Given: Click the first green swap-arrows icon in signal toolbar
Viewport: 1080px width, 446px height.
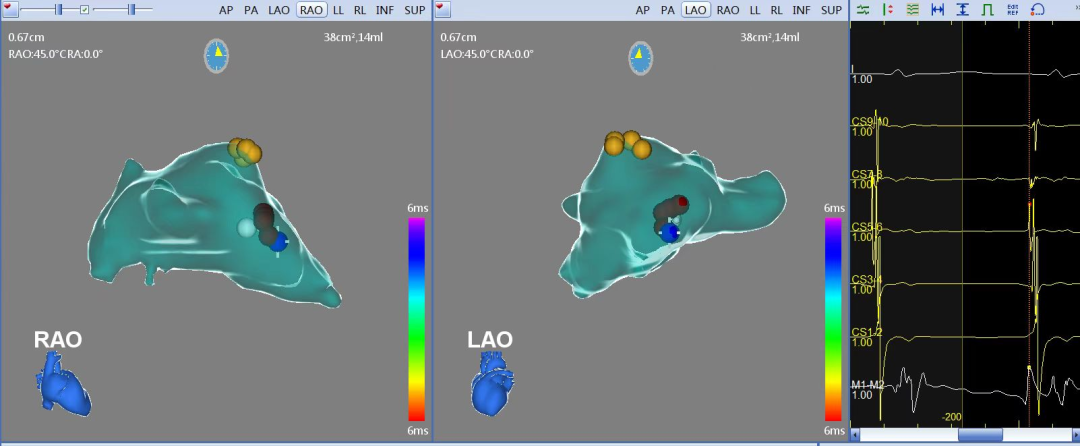Looking at the screenshot, I should 862,9.
